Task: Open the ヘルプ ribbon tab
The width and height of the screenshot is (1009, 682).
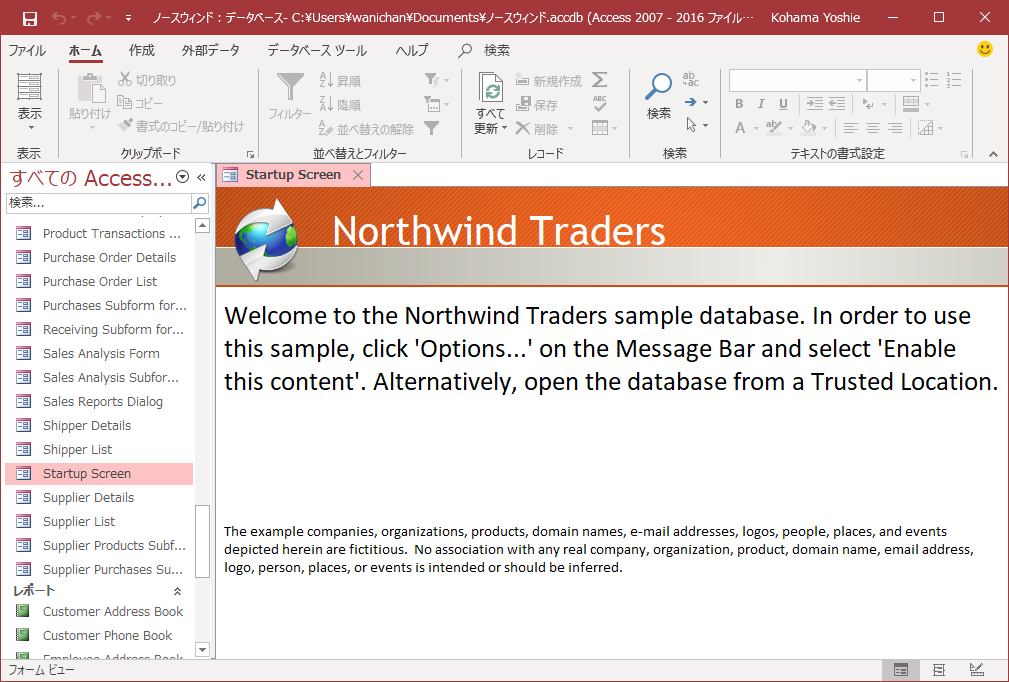Action: coord(412,50)
